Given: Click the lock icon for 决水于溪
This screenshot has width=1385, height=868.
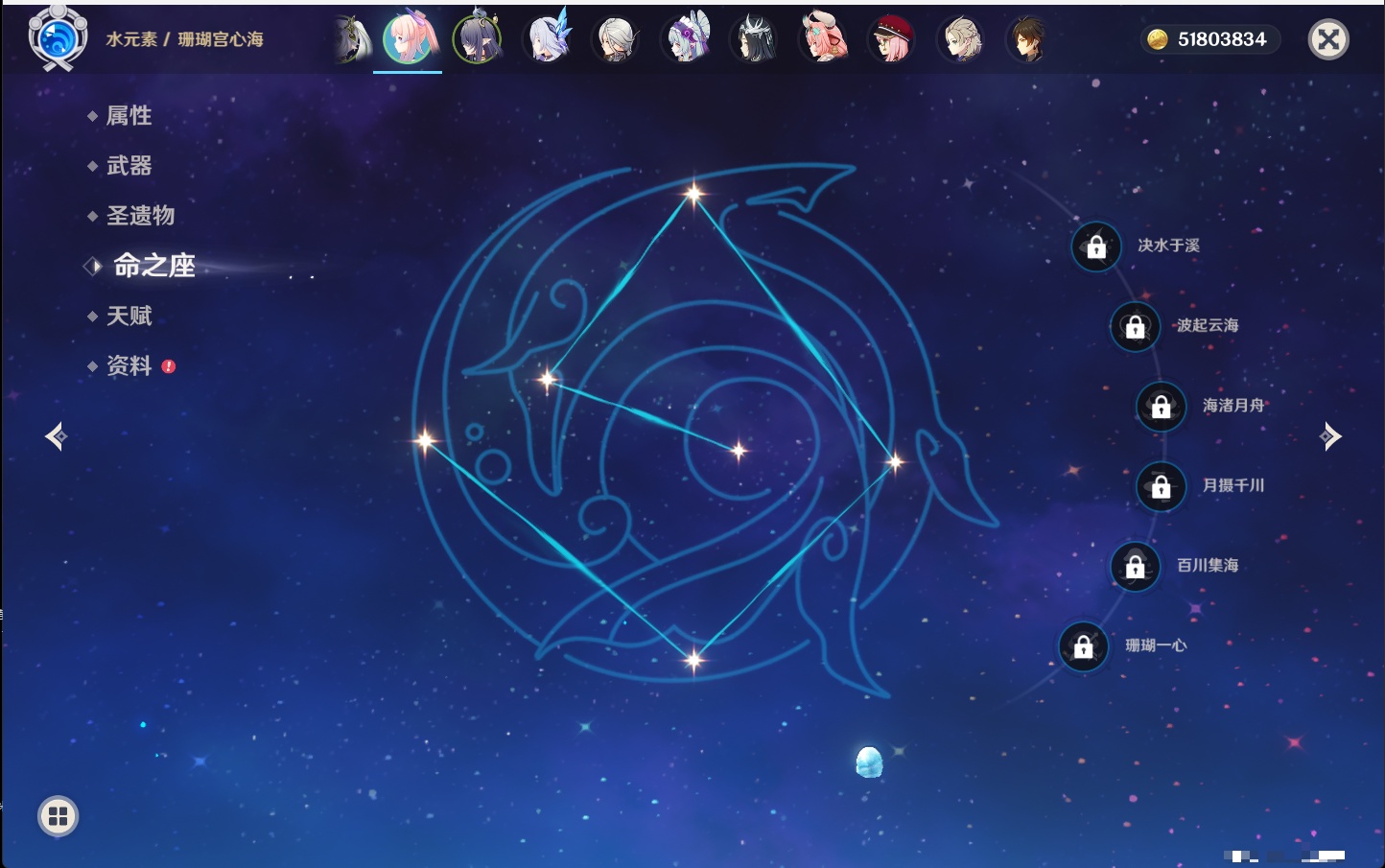Looking at the screenshot, I should (x=1096, y=246).
